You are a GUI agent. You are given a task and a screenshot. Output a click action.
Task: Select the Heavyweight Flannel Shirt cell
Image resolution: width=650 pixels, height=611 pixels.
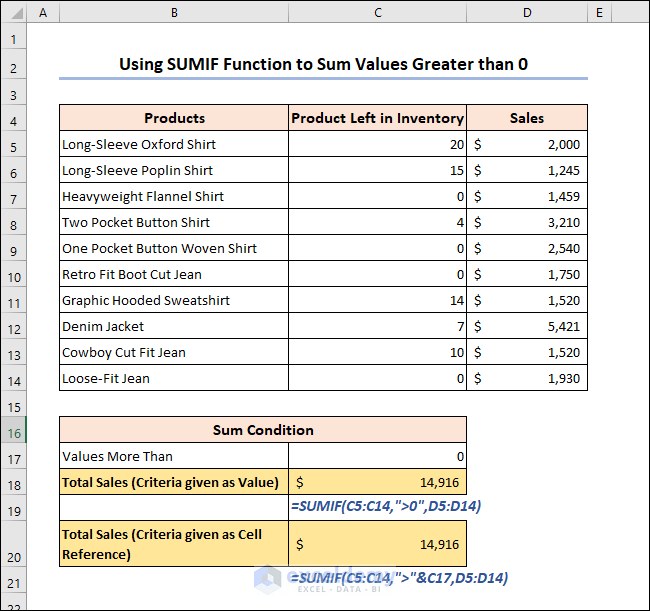coord(174,196)
